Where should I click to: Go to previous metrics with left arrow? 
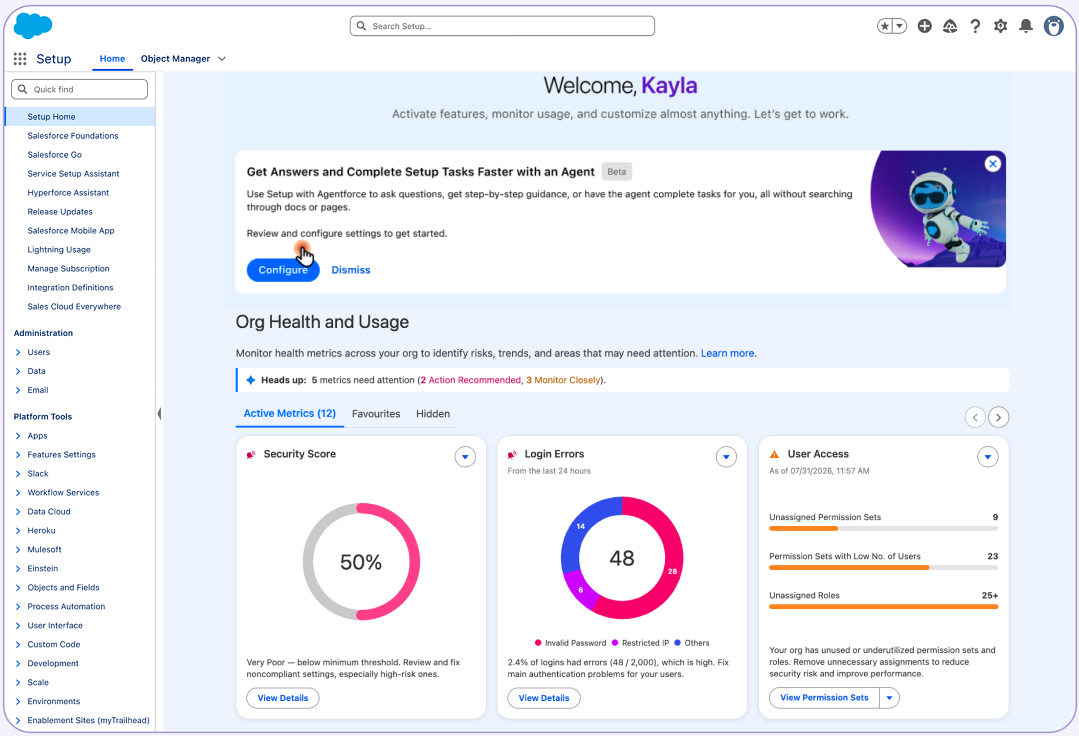click(975, 418)
